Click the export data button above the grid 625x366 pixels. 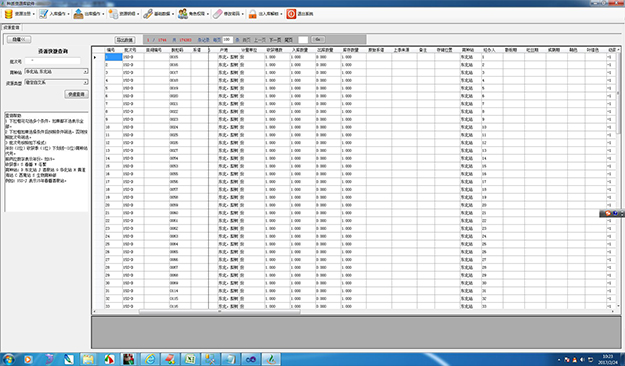tap(125, 40)
